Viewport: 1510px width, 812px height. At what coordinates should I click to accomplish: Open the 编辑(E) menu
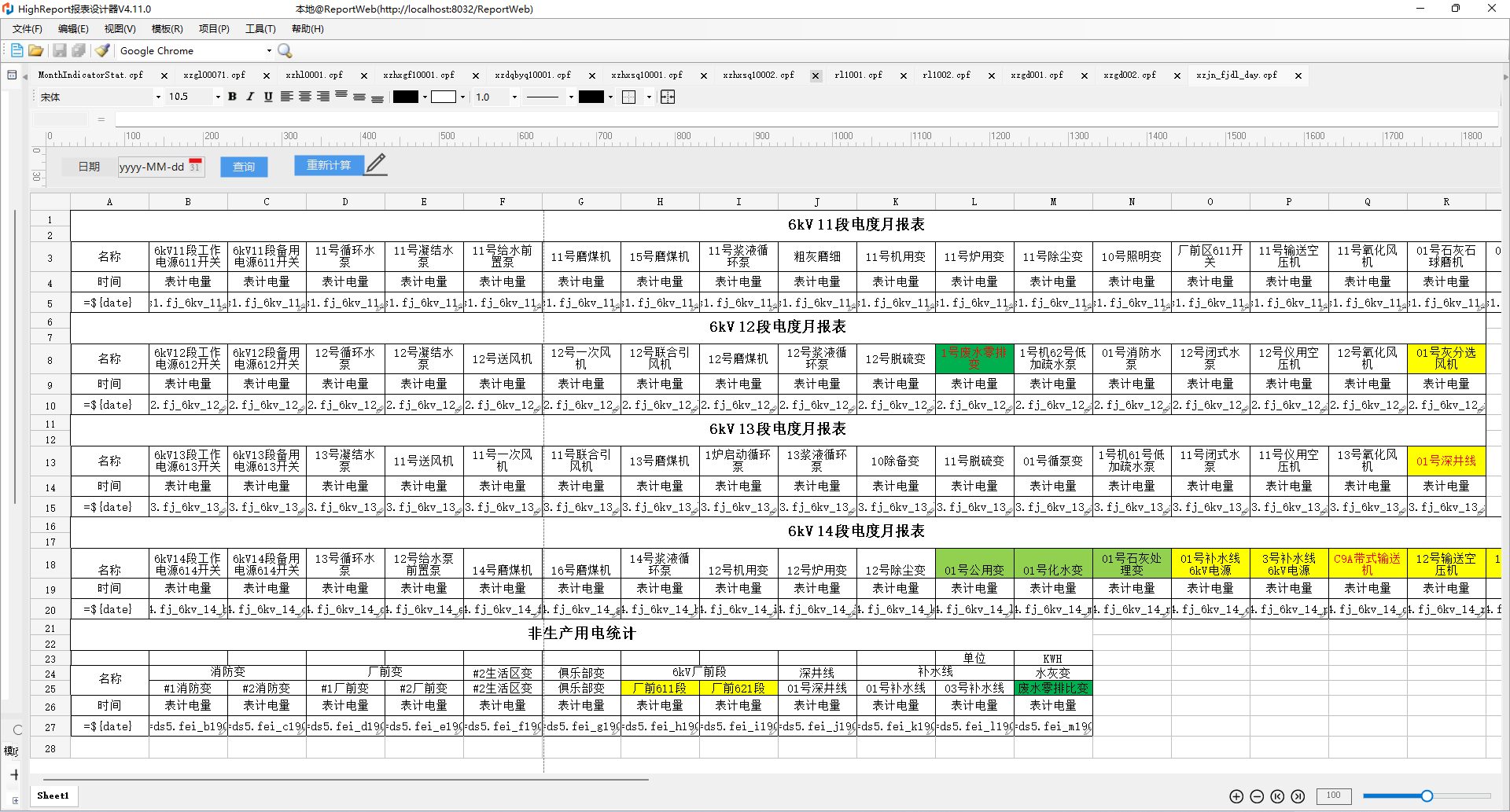pyautogui.click(x=73, y=29)
